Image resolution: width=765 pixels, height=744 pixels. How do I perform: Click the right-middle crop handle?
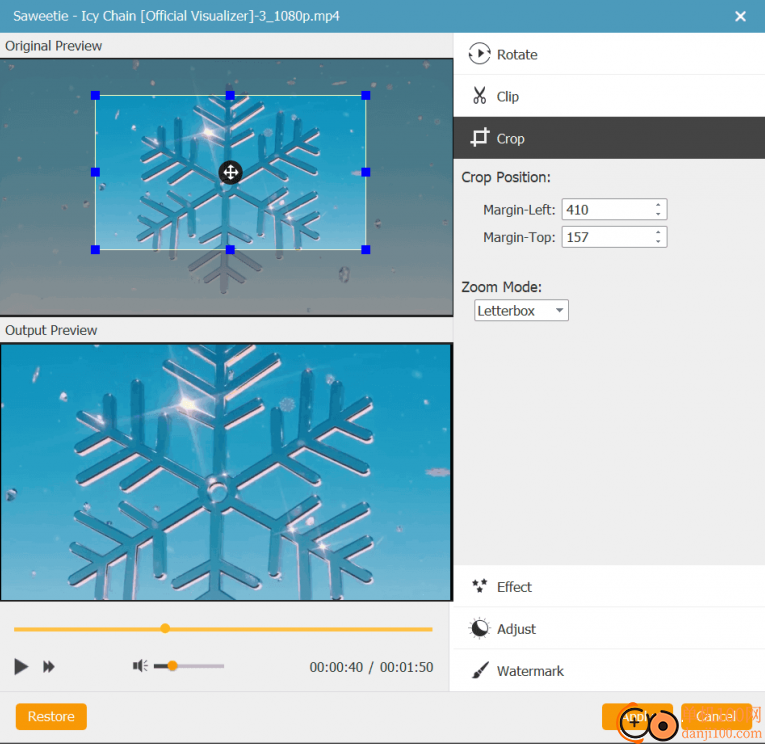[365, 172]
